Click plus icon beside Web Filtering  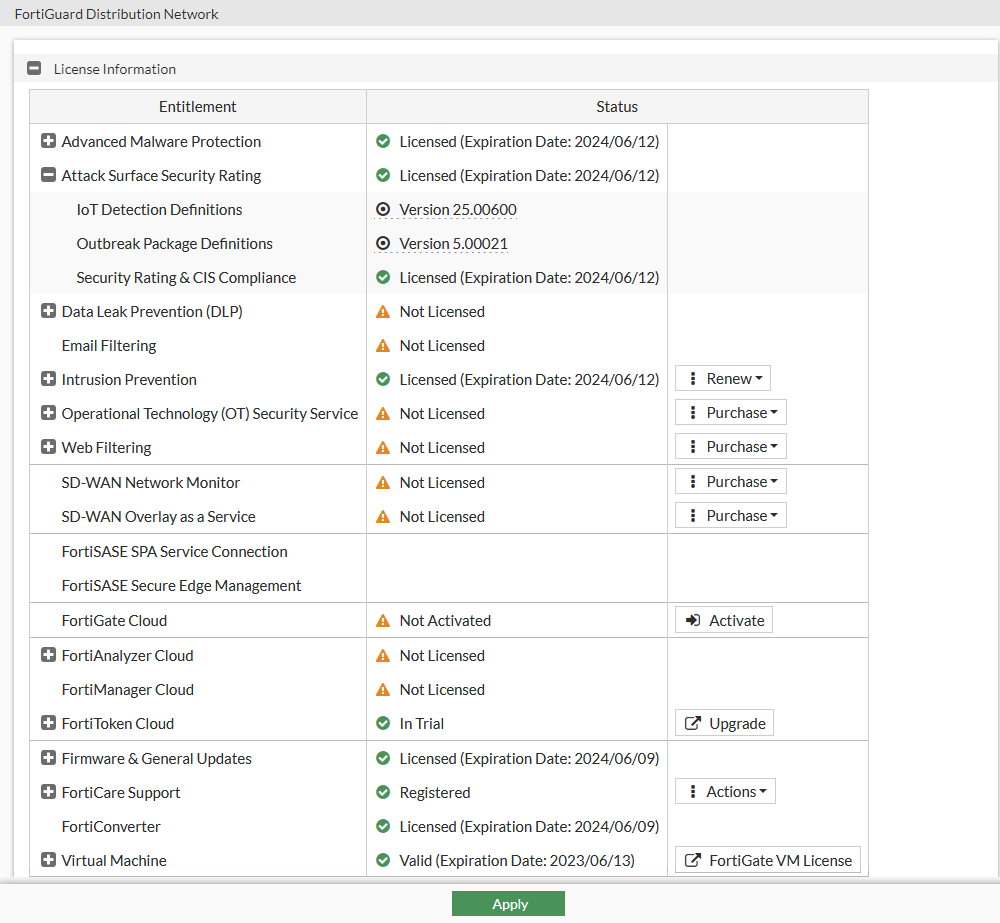coord(48,447)
